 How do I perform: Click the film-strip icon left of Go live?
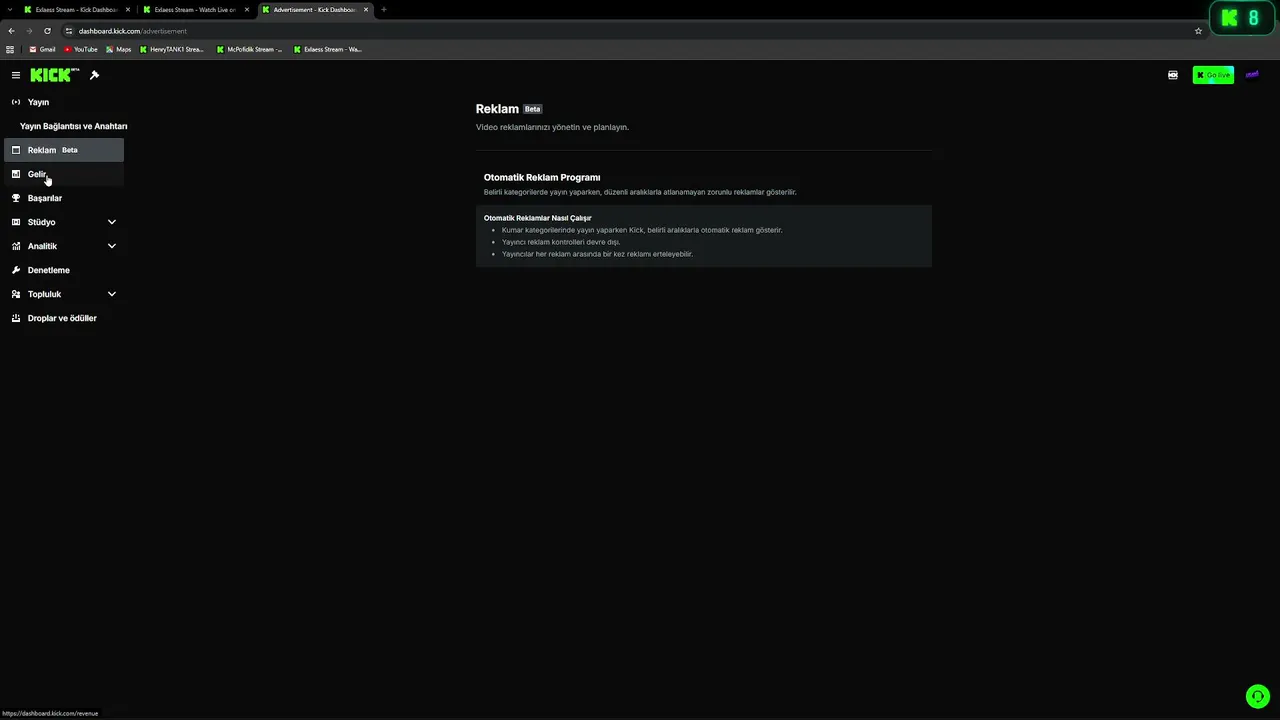pyautogui.click(x=1173, y=75)
